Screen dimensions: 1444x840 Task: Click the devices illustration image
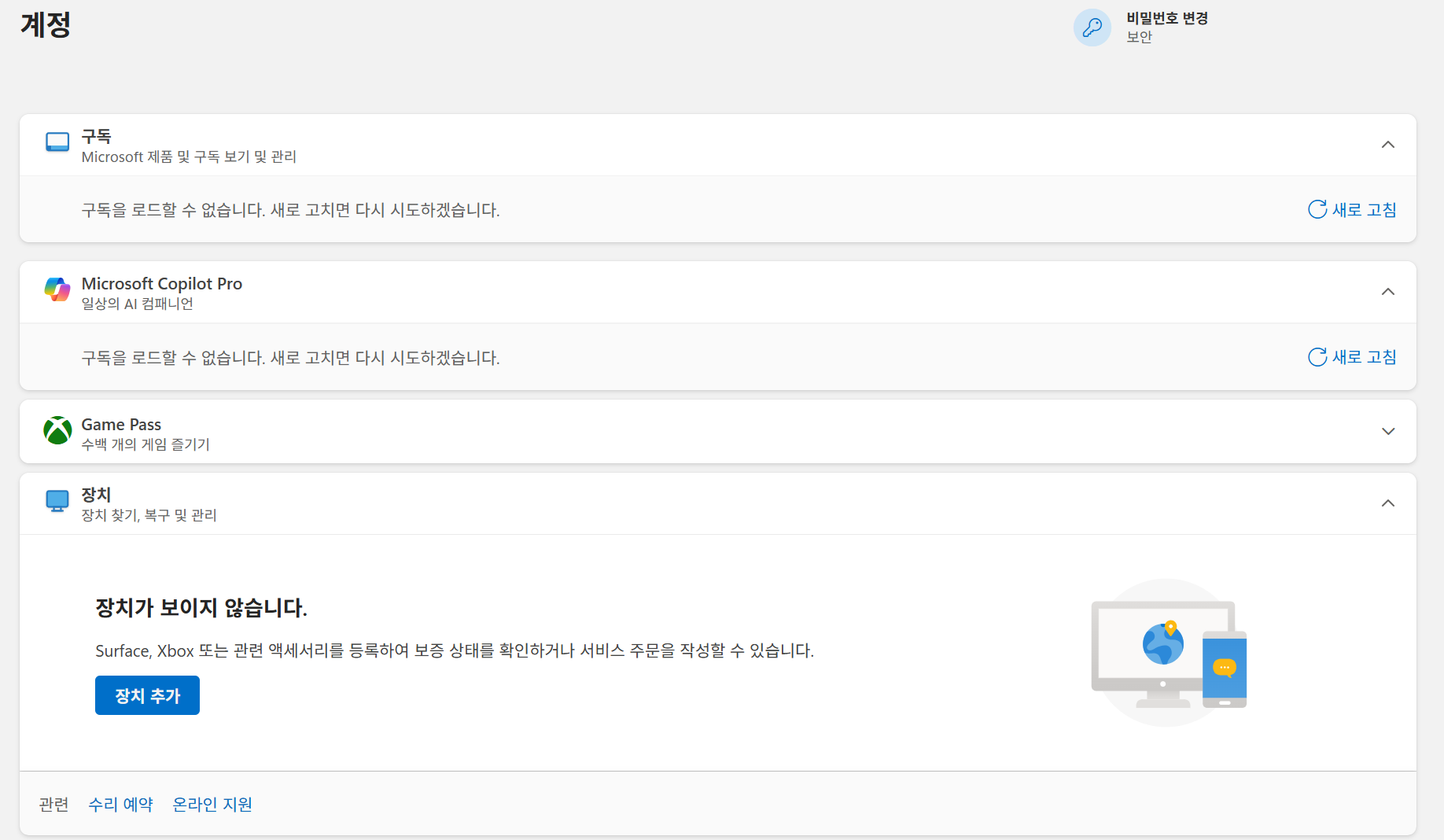(1168, 653)
